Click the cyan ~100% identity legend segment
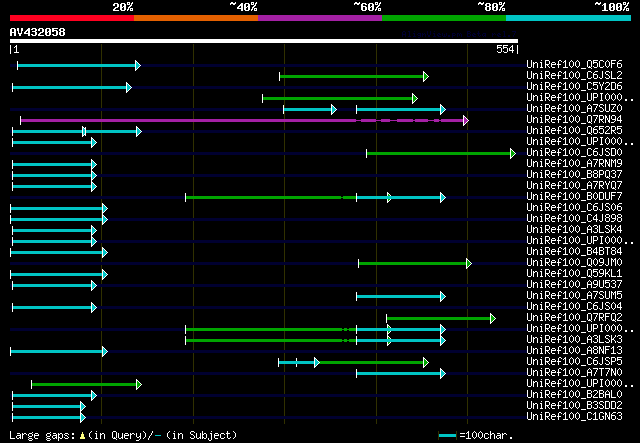Image resolution: width=640 pixels, height=443 pixels. [569, 18]
